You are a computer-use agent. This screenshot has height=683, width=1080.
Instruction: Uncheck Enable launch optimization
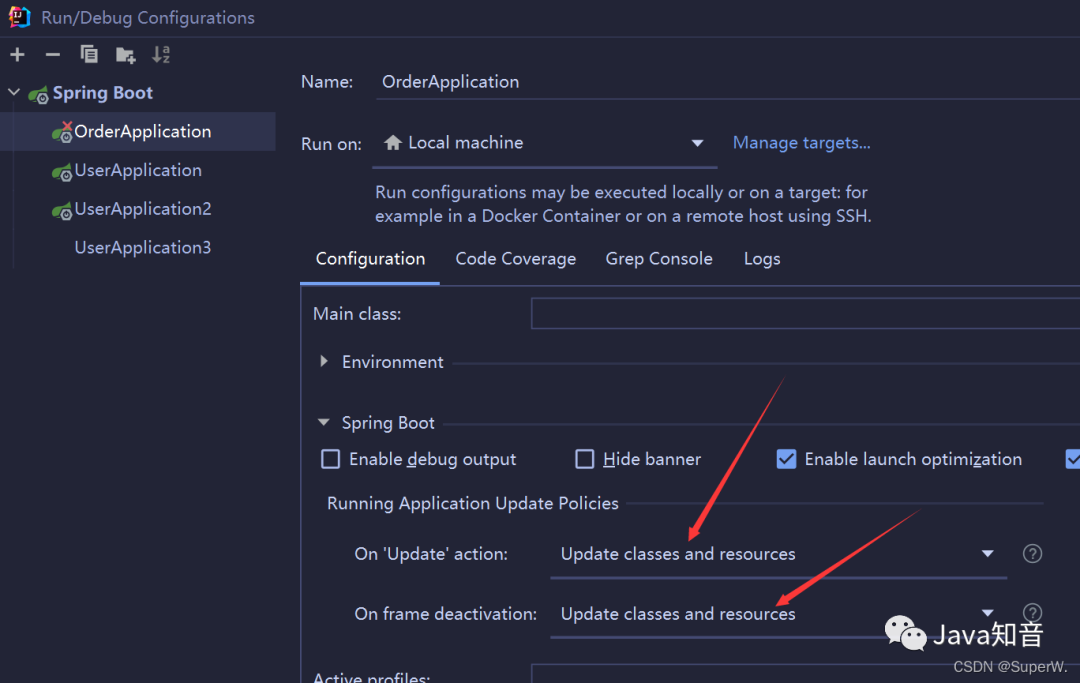coord(786,459)
